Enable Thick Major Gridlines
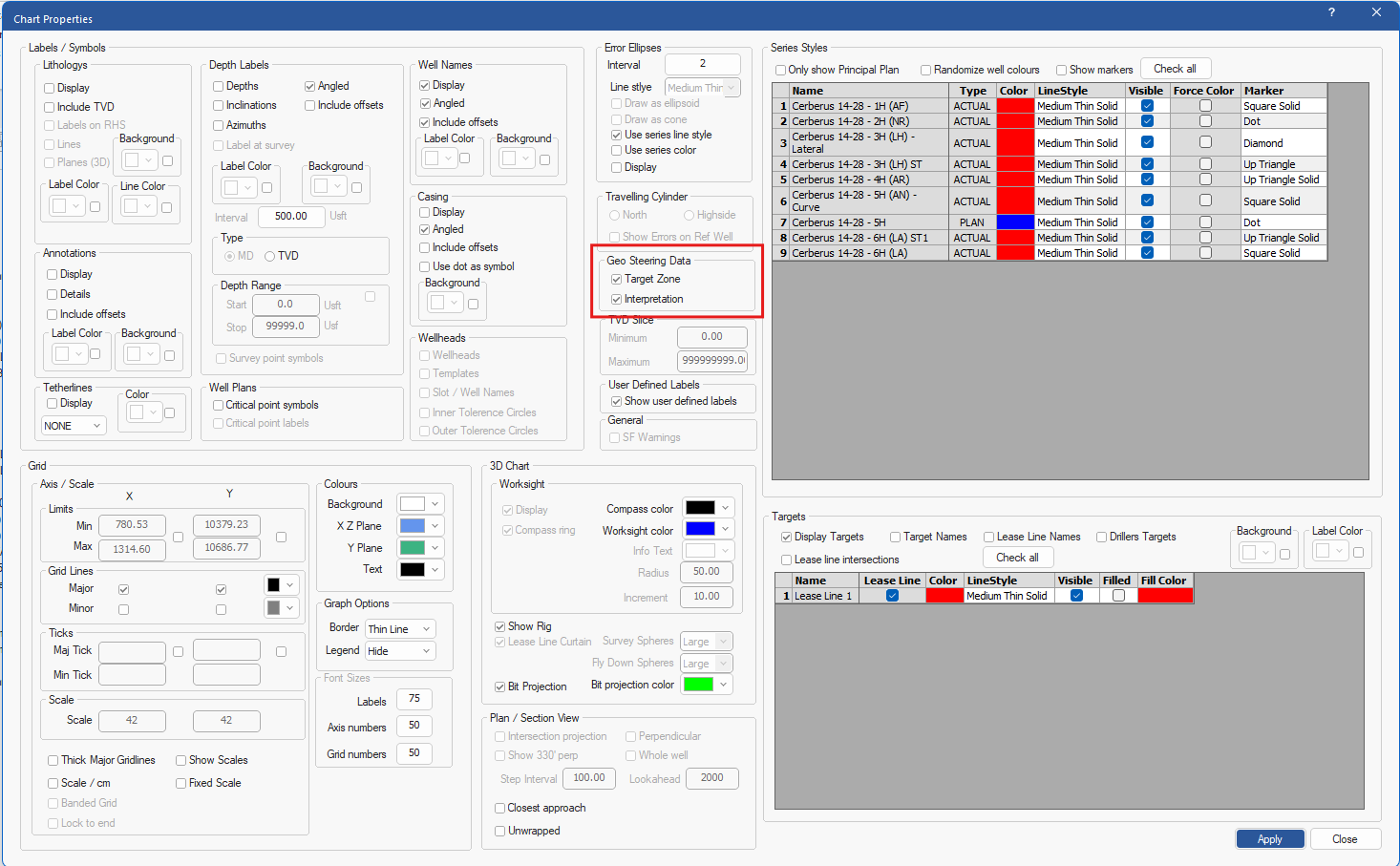The width and height of the screenshot is (1400, 866). tap(53, 761)
